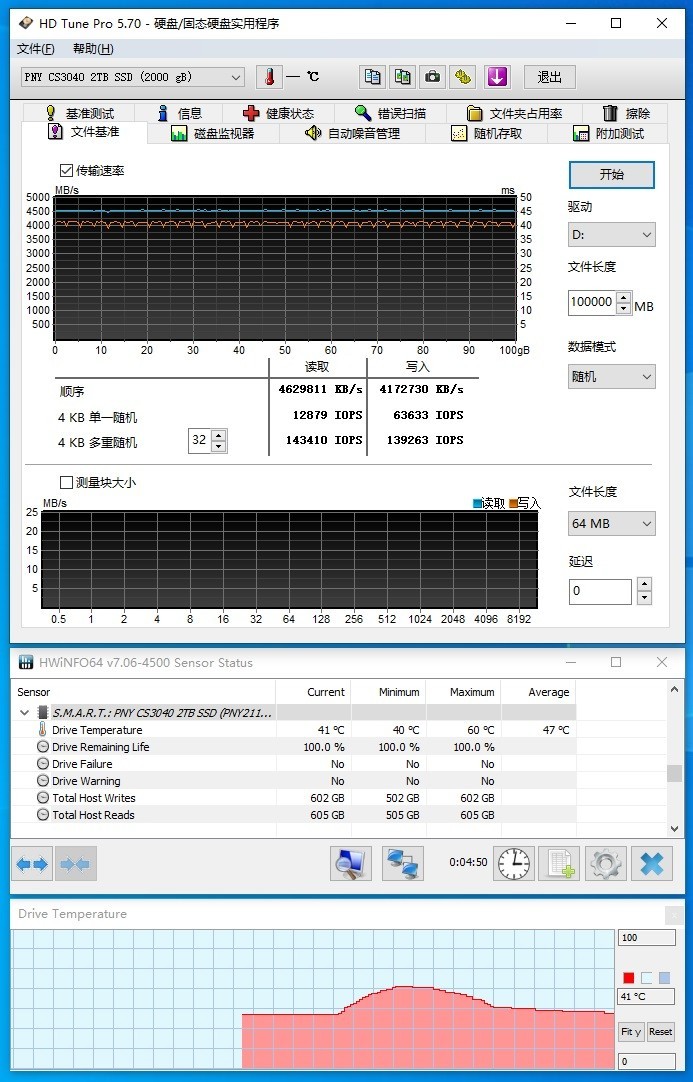Switch to the 擦除 tab

(626, 113)
